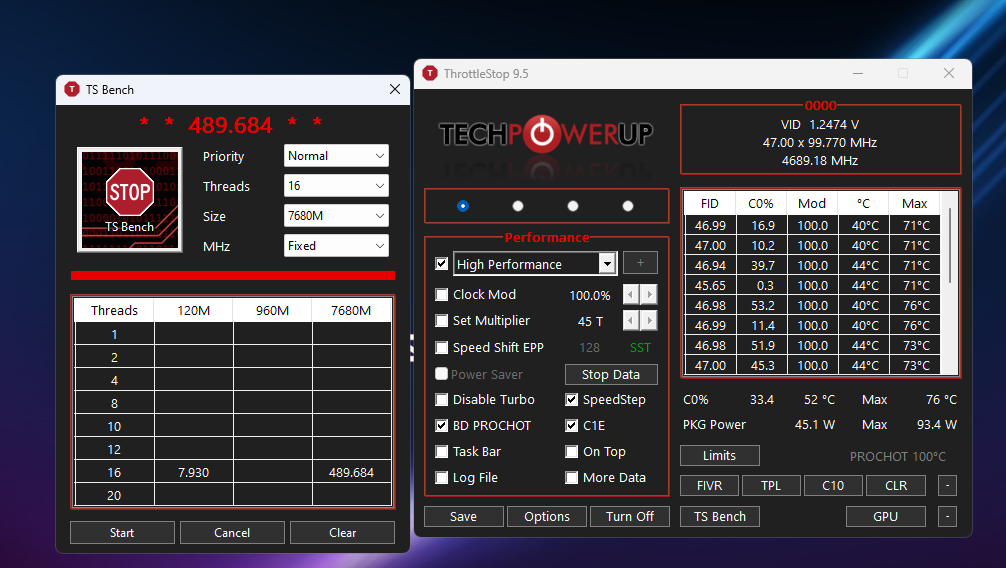The width and height of the screenshot is (1006, 568).
Task: Open the Options button
Action: click(547, 517)
